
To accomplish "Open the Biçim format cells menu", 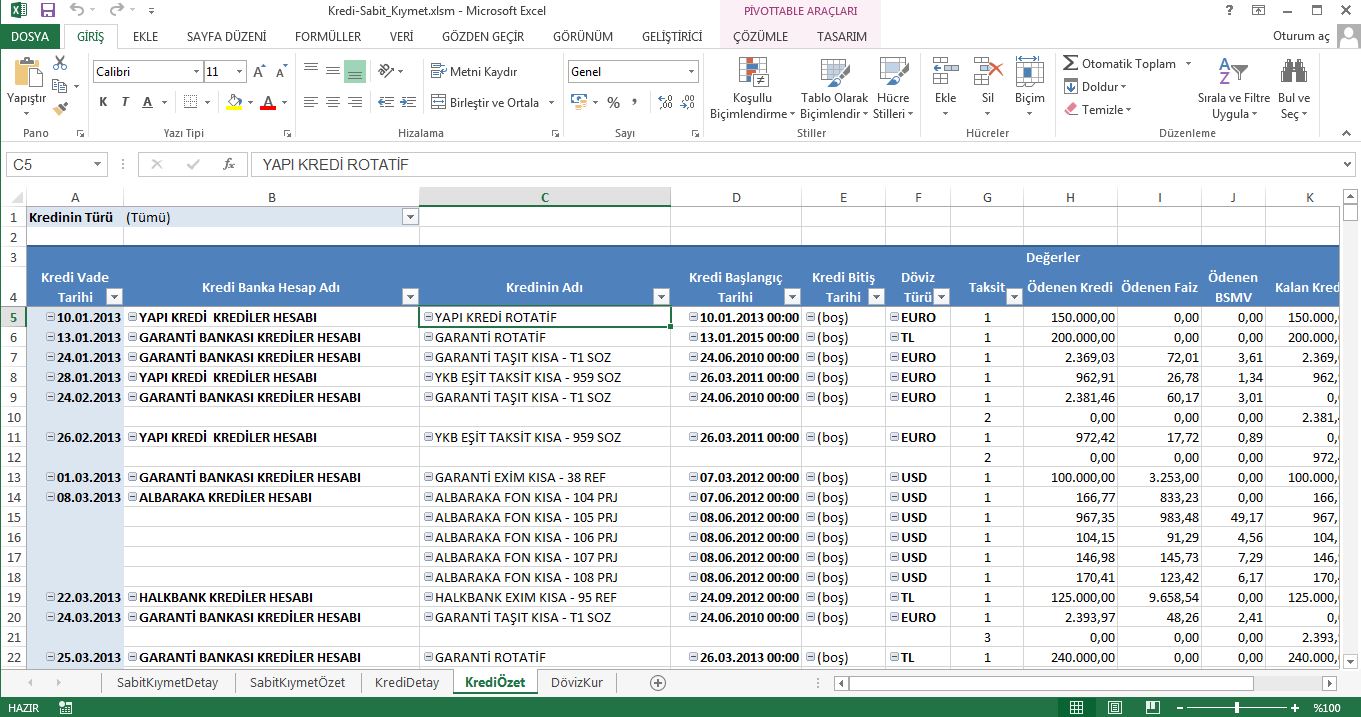I will pyautogui.click(x=1029, y=89).
